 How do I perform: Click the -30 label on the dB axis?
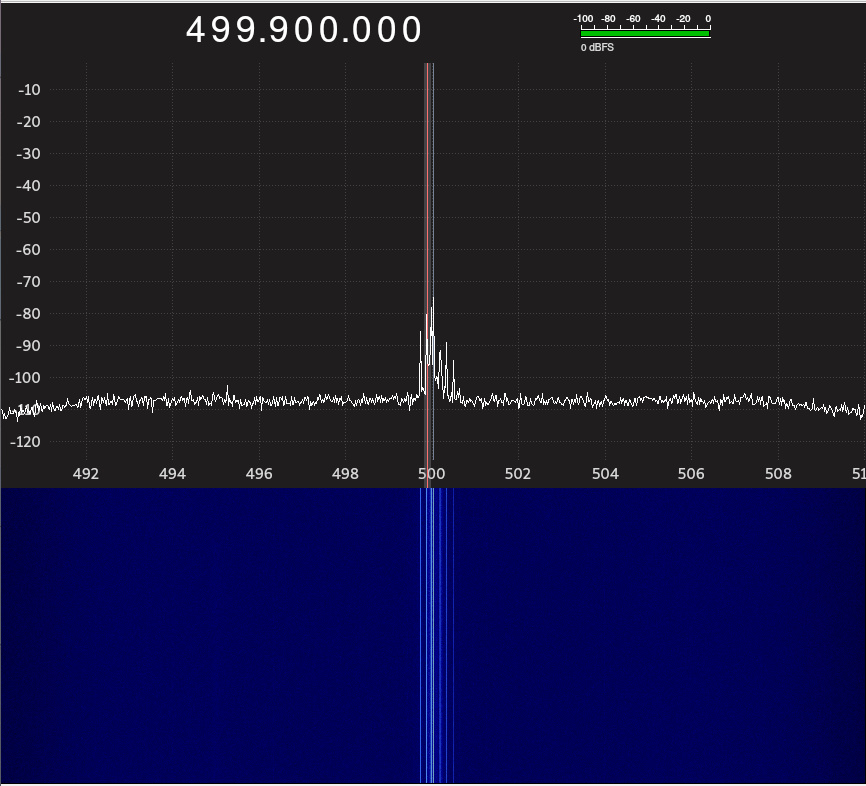coord(29,154)
